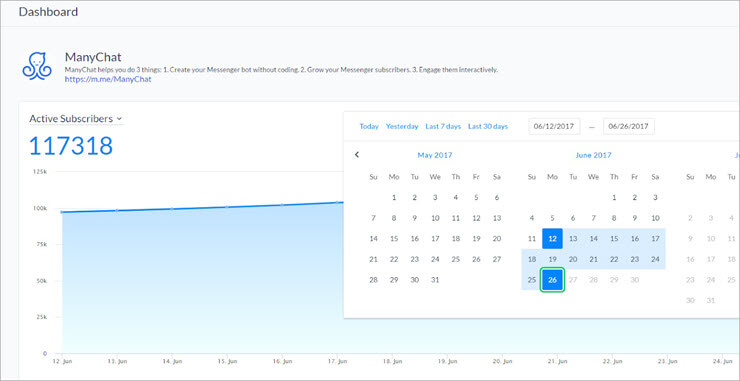Open the https://m.me/ManyChat link
Image resolution: width=740 pixels, height=381 pixels.
pyautogui.click(x=108, y=79)
